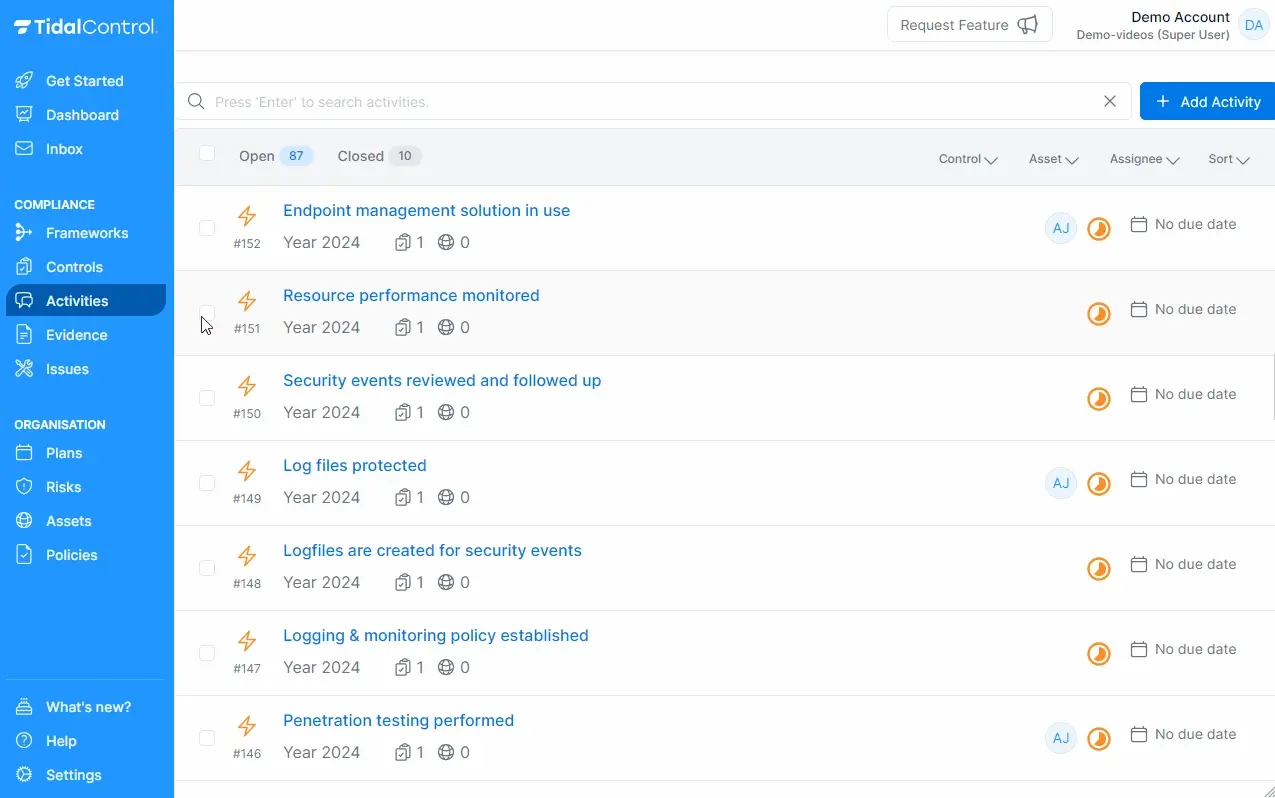Click the DA account avatar

coord(1254,25)
